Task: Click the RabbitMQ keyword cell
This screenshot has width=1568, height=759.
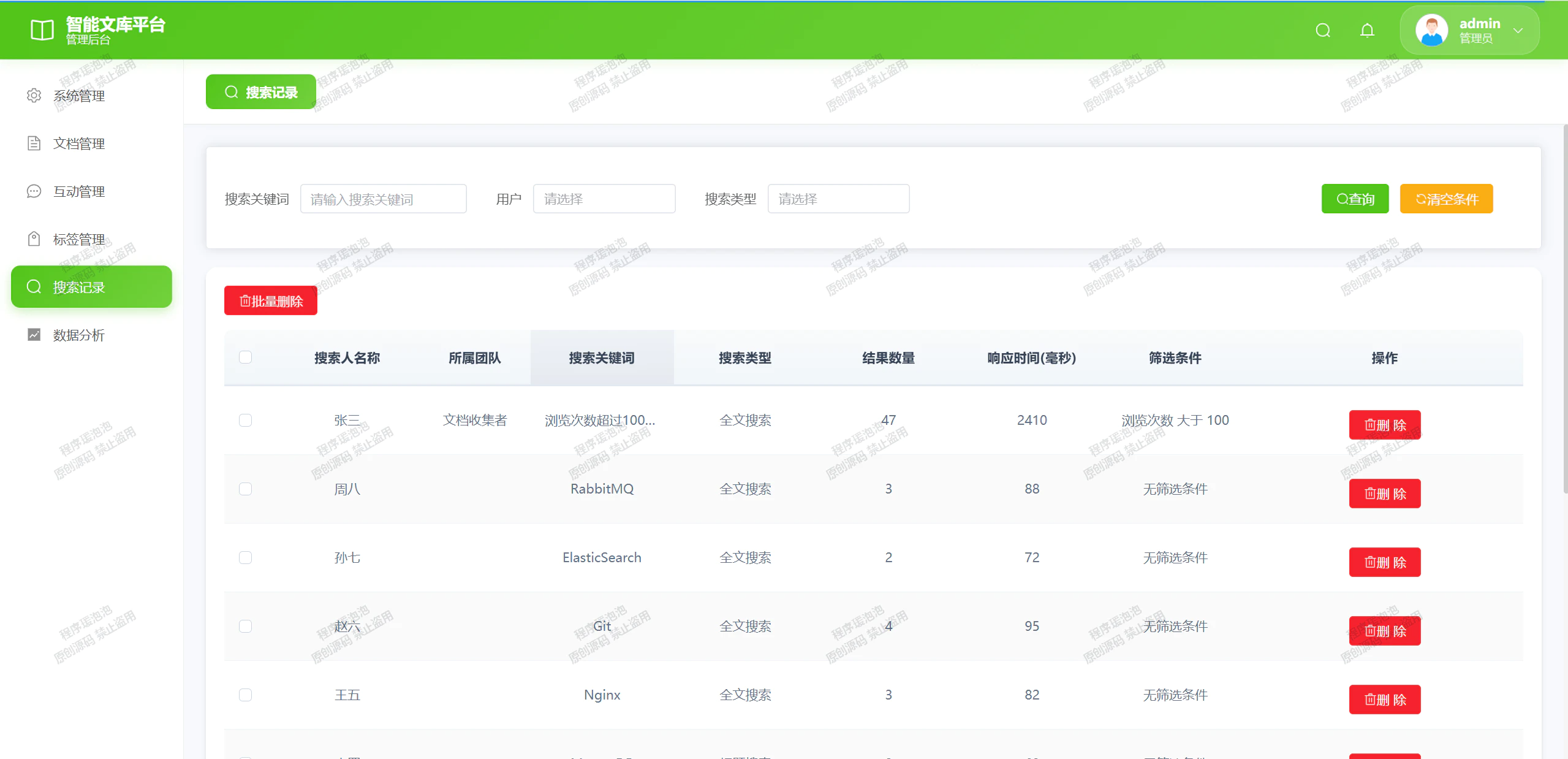Action: [602, 489]
